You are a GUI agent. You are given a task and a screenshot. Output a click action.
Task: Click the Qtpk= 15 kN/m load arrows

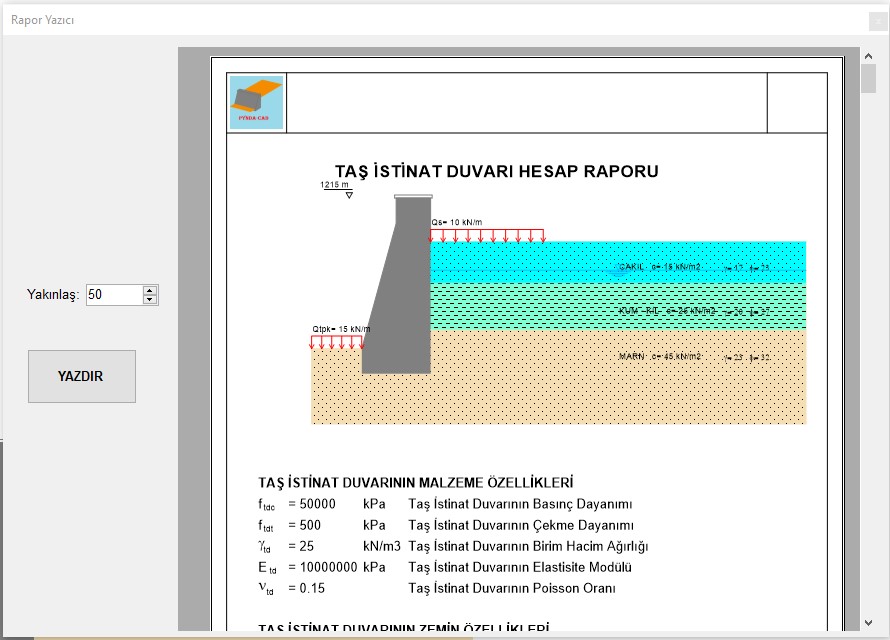pos(336,342)
